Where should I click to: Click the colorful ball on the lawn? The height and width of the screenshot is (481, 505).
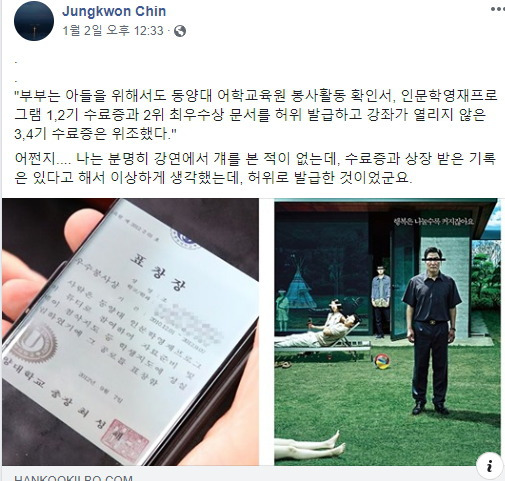(x=383, y=361)
